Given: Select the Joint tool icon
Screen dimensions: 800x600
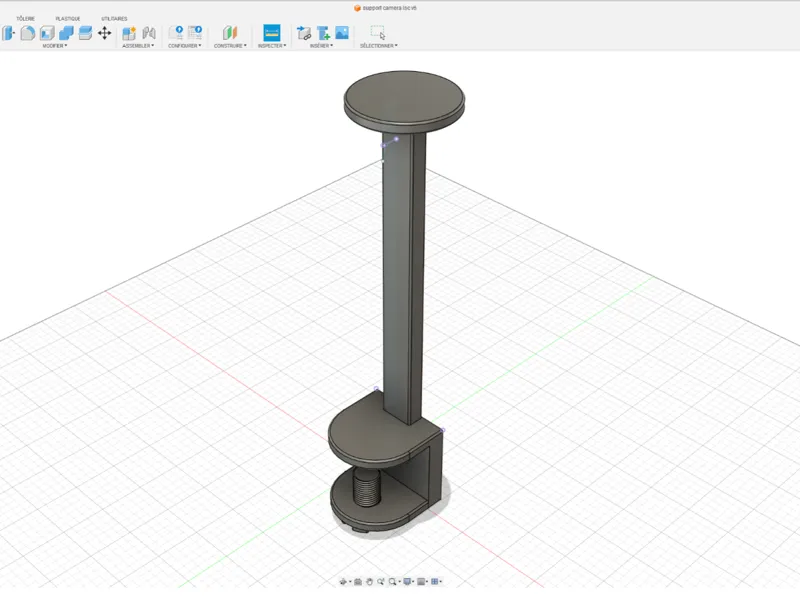Looking at the screenshot, I should point(149,33).
